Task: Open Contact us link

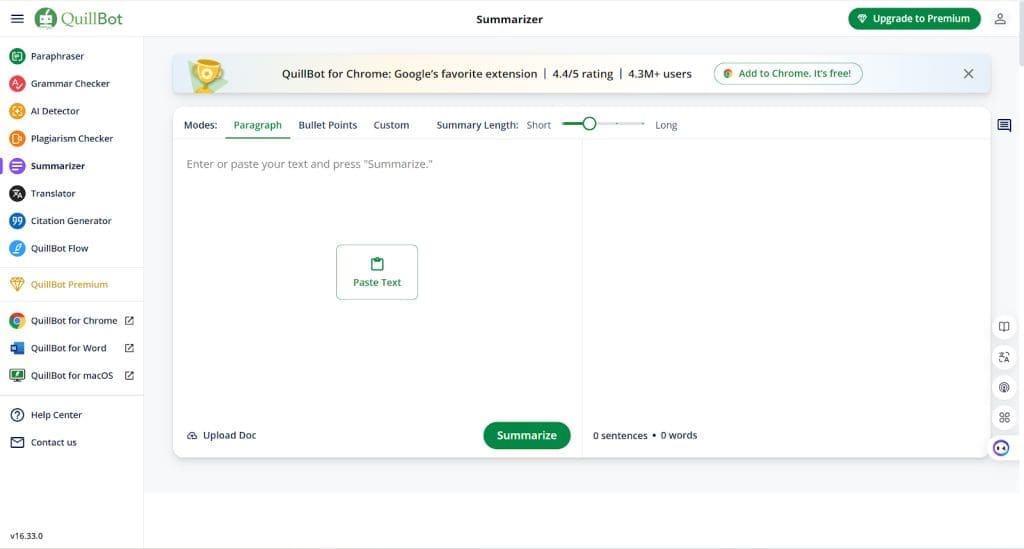Action: 54,442
